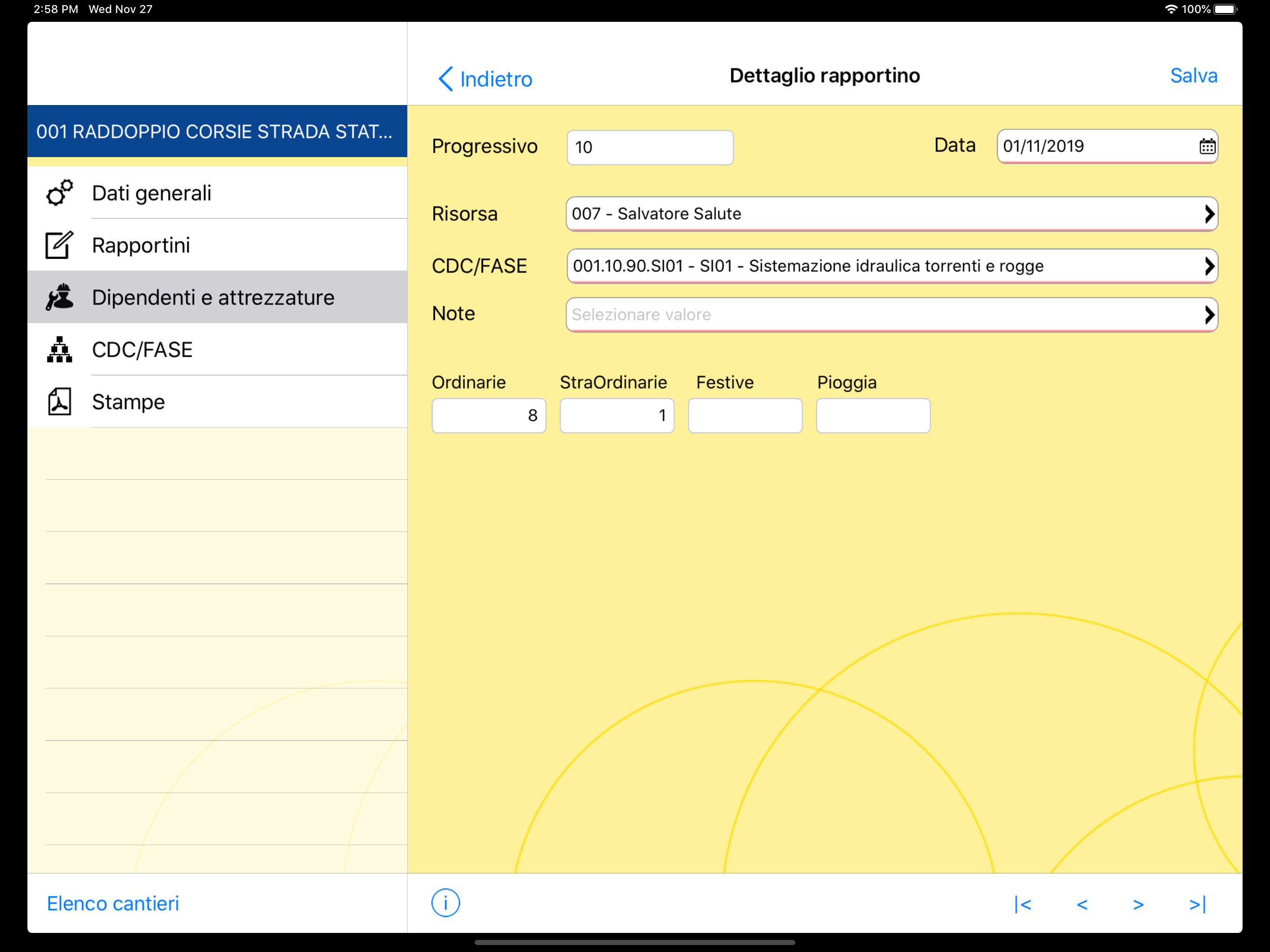Expand the Risorsa selector chevron

click(x=1209, y=214)
